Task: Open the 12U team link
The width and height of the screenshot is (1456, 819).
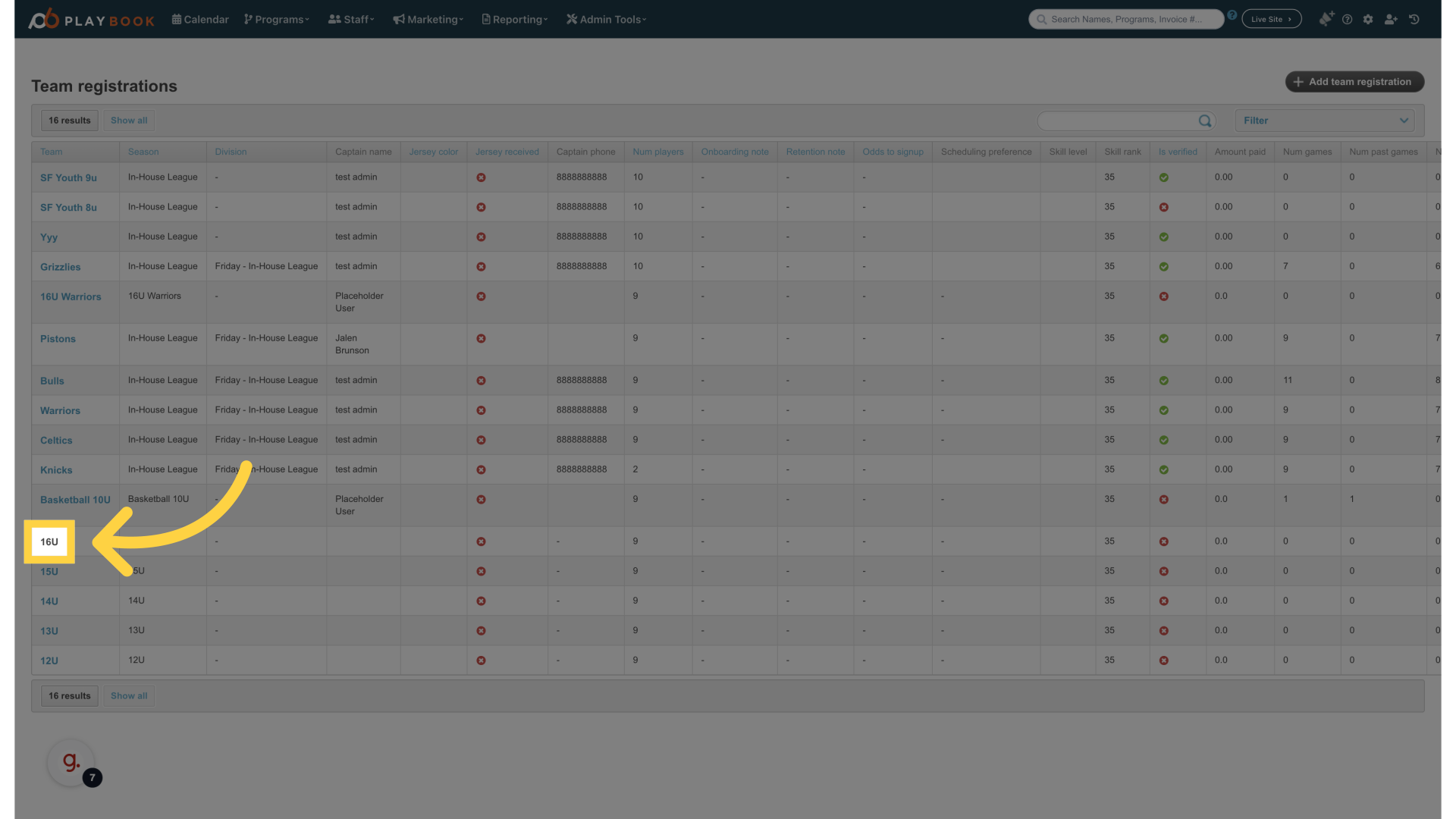Action: point(49,661)
